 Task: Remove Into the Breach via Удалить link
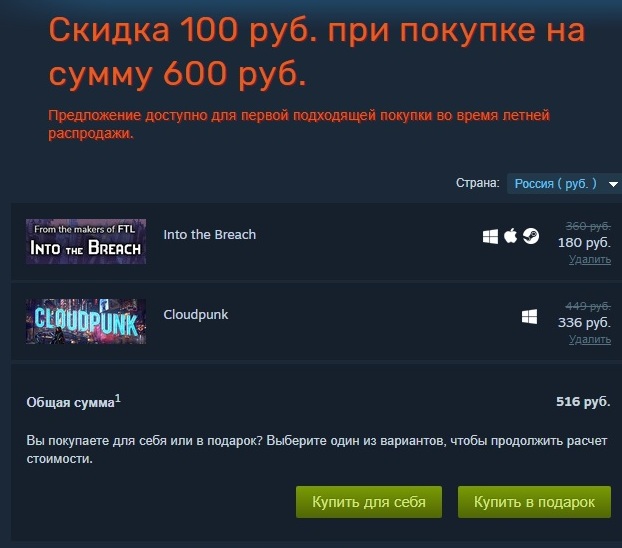point(589,260)
